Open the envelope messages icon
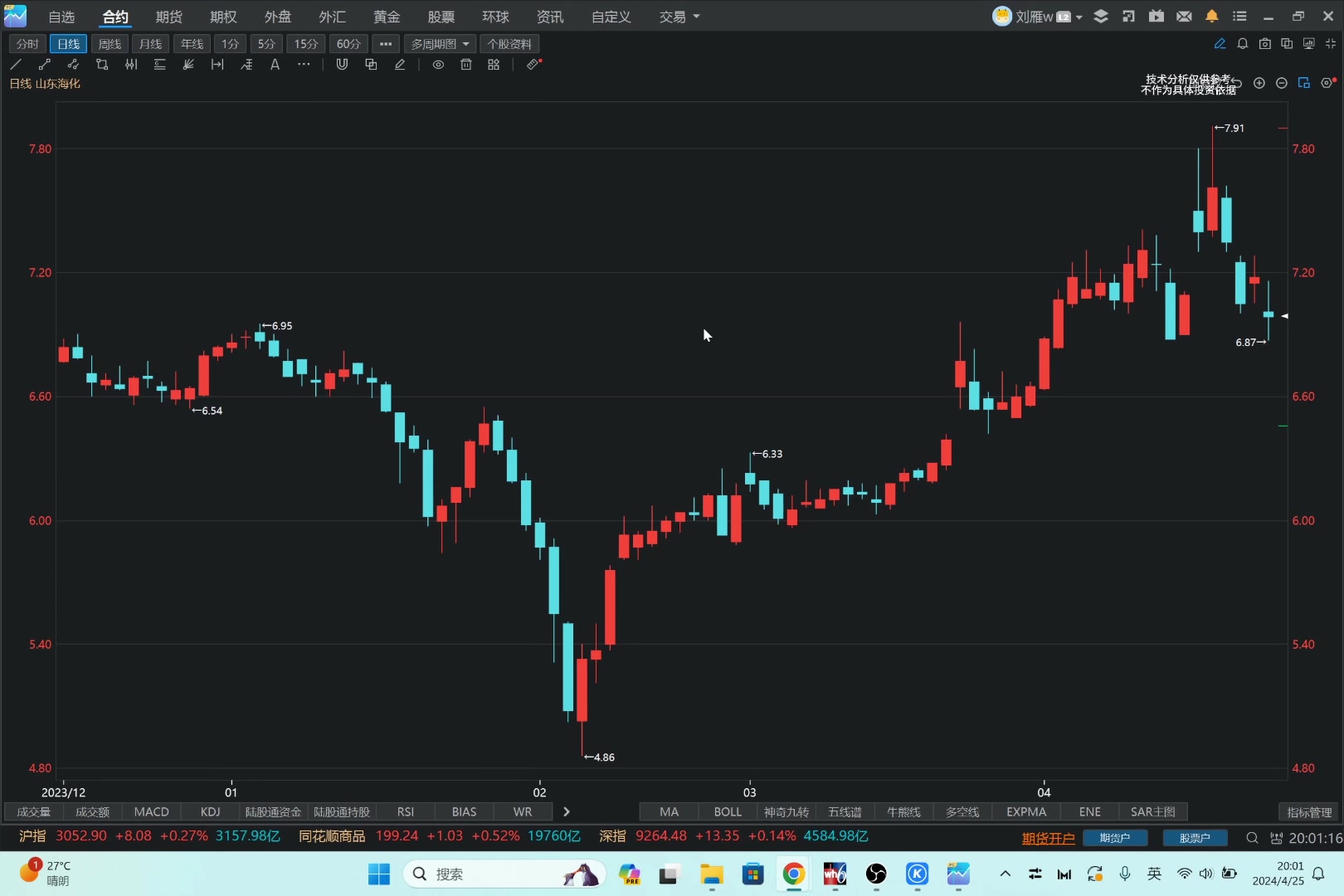This screenshot has width=1344, height=896. pyautogui.click(x=1184, y=17)
